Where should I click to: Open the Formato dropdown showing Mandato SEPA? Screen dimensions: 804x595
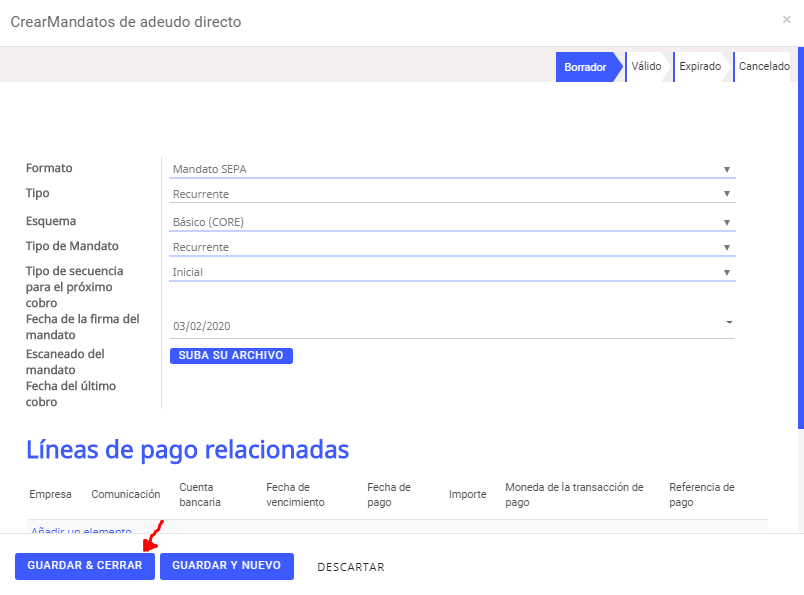tap(452, 169)
